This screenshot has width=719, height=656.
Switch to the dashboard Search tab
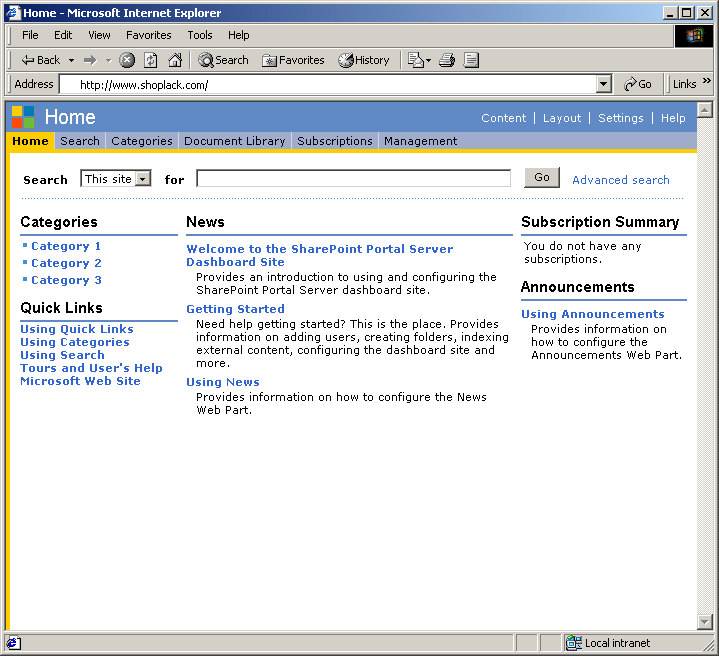(x=80, y=141)
